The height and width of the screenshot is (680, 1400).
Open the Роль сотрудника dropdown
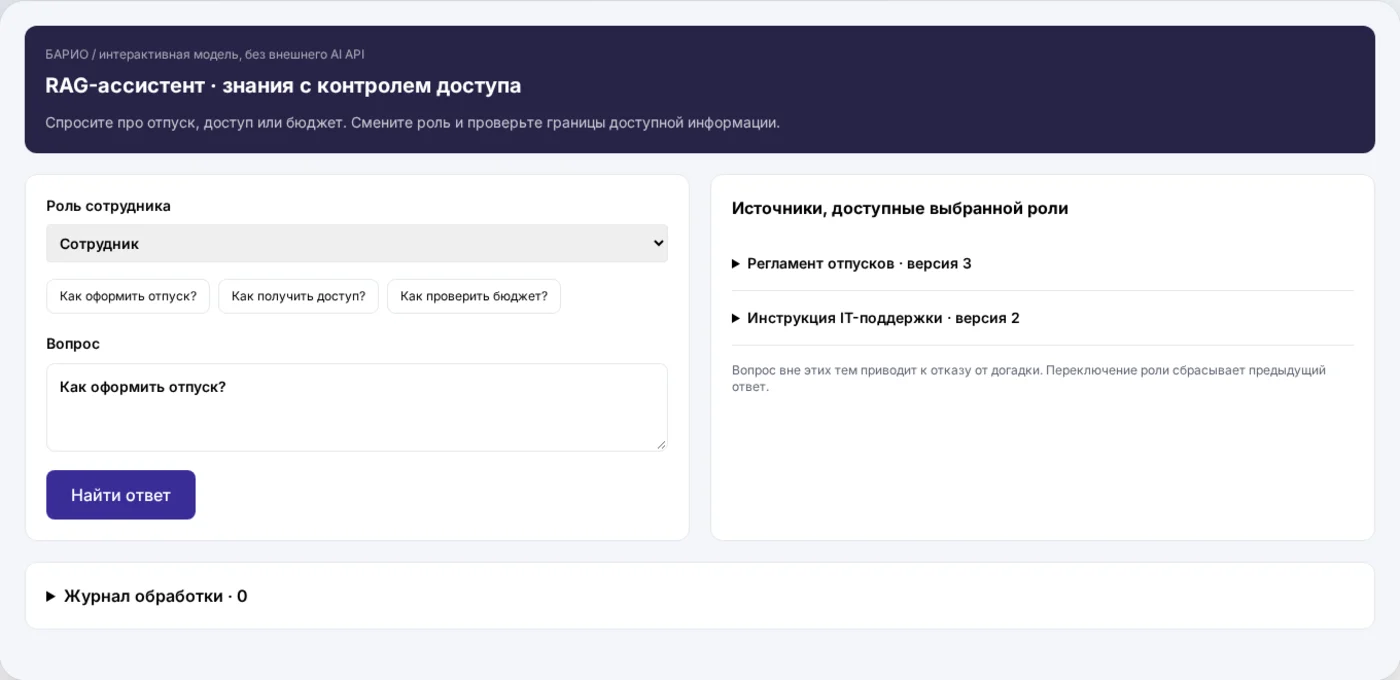(357, 243)
